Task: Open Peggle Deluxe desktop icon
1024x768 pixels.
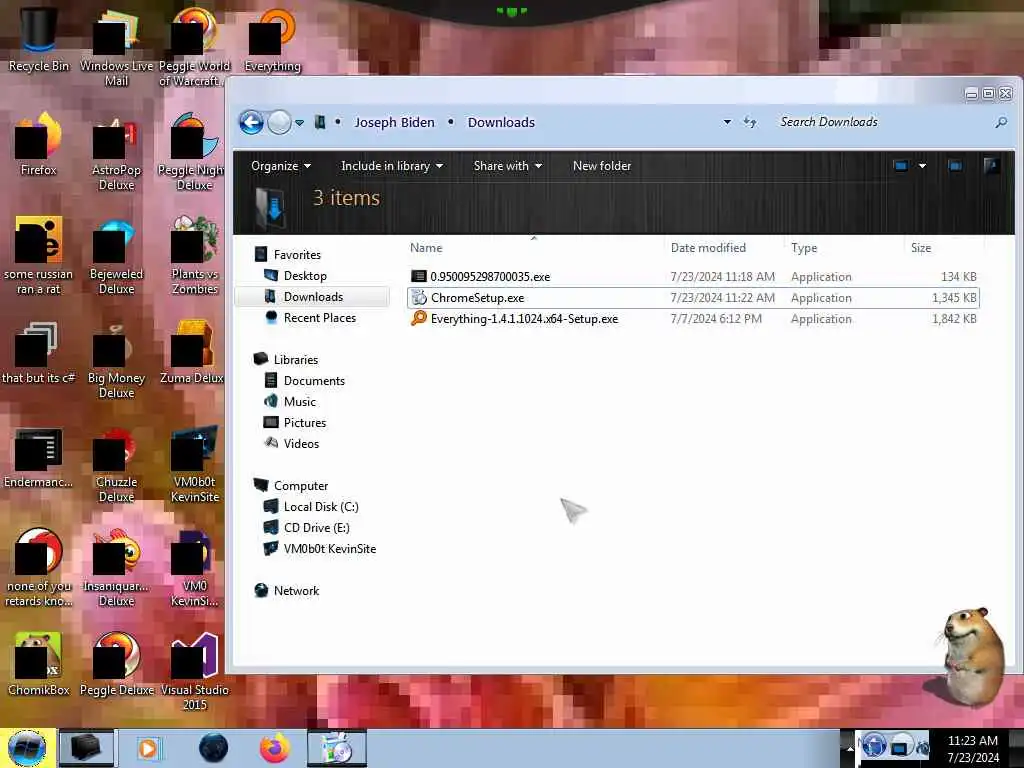Action: click(116, 664)
